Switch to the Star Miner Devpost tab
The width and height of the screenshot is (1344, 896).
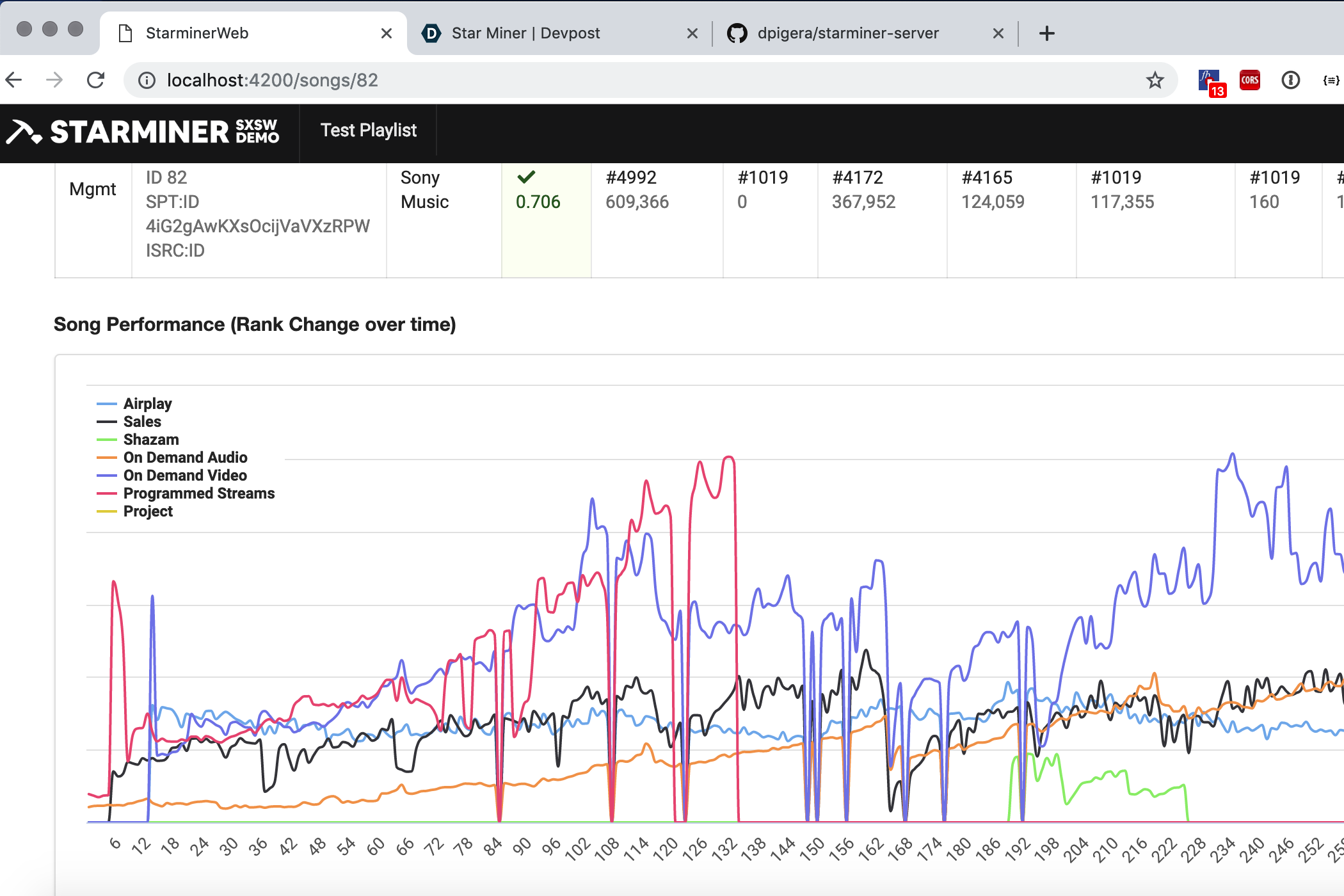coord(525,33)
